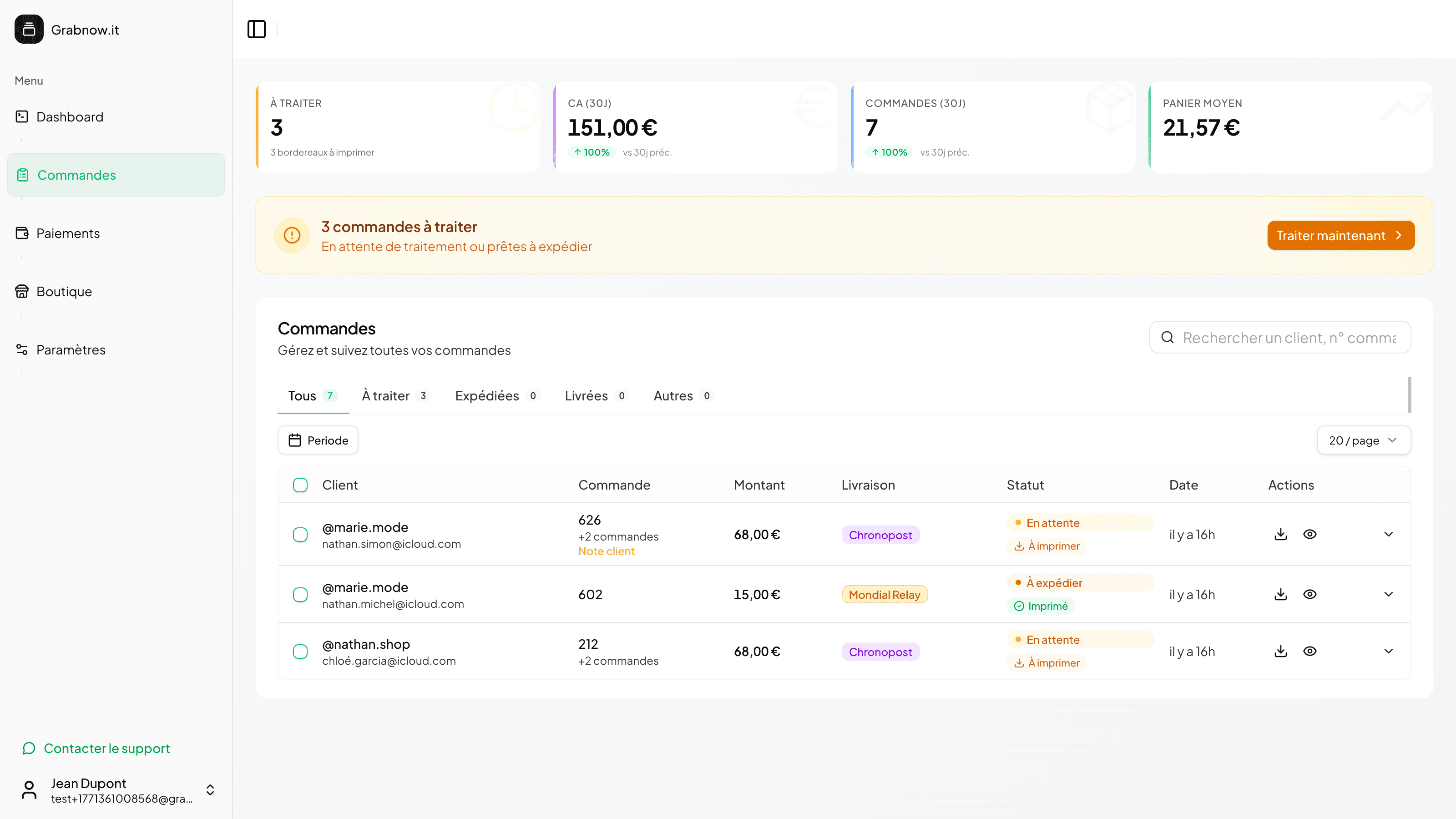Collapse the sidebar with the panel toggle icon
This screenshot has width=1456, height=819.
[x=257, y=29]
